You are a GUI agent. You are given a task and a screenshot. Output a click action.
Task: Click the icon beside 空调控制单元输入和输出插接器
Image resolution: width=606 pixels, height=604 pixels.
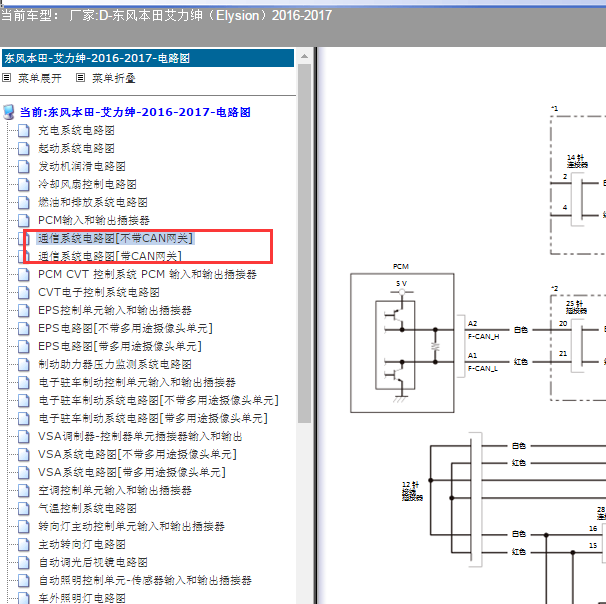click(24, 490)
